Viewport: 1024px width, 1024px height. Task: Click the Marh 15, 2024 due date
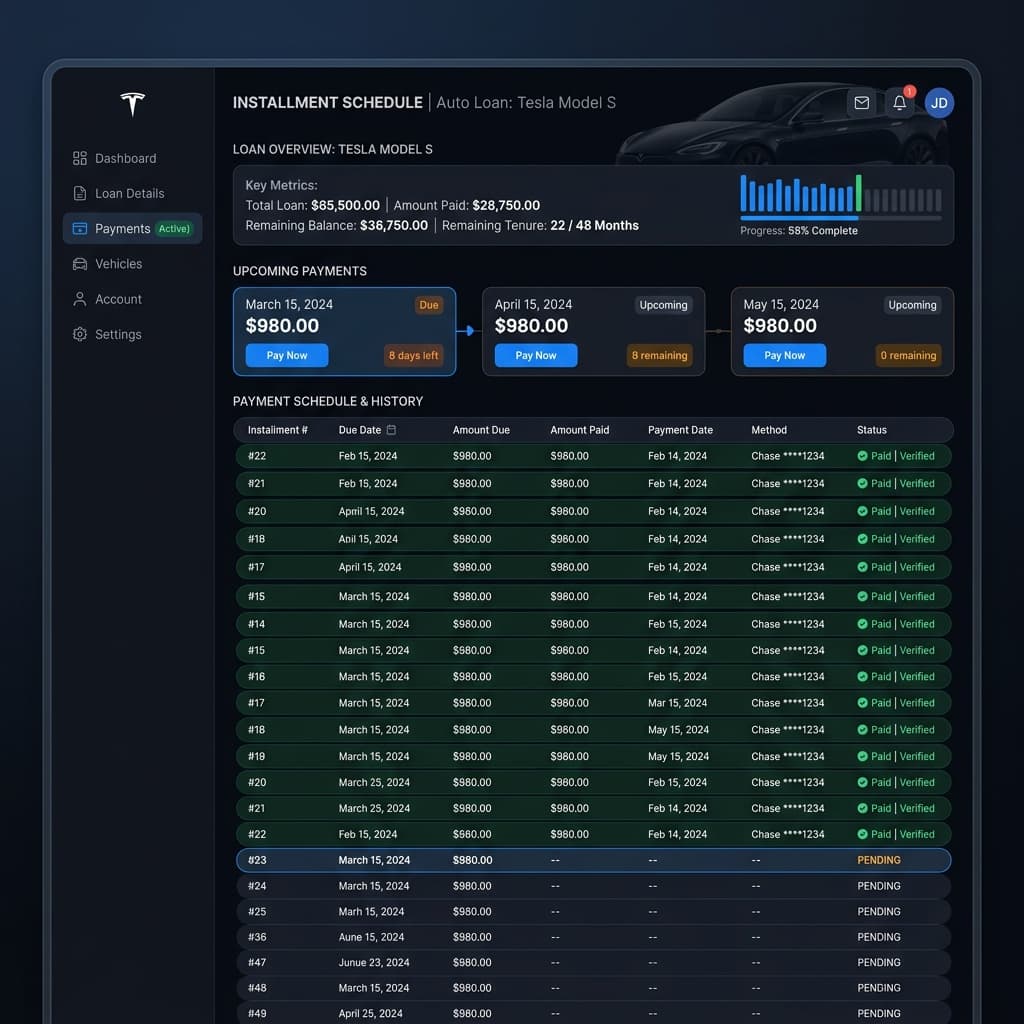click(371, 911)
